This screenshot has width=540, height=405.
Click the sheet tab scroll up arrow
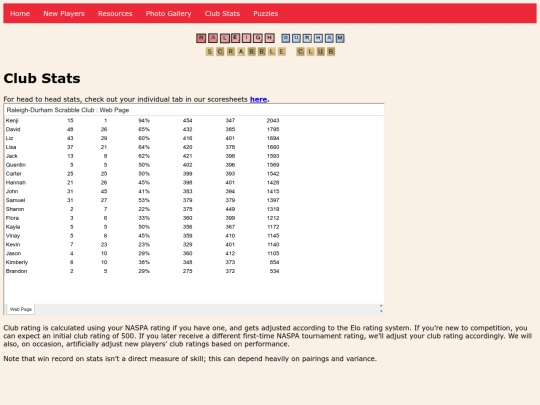click(381, 306)
